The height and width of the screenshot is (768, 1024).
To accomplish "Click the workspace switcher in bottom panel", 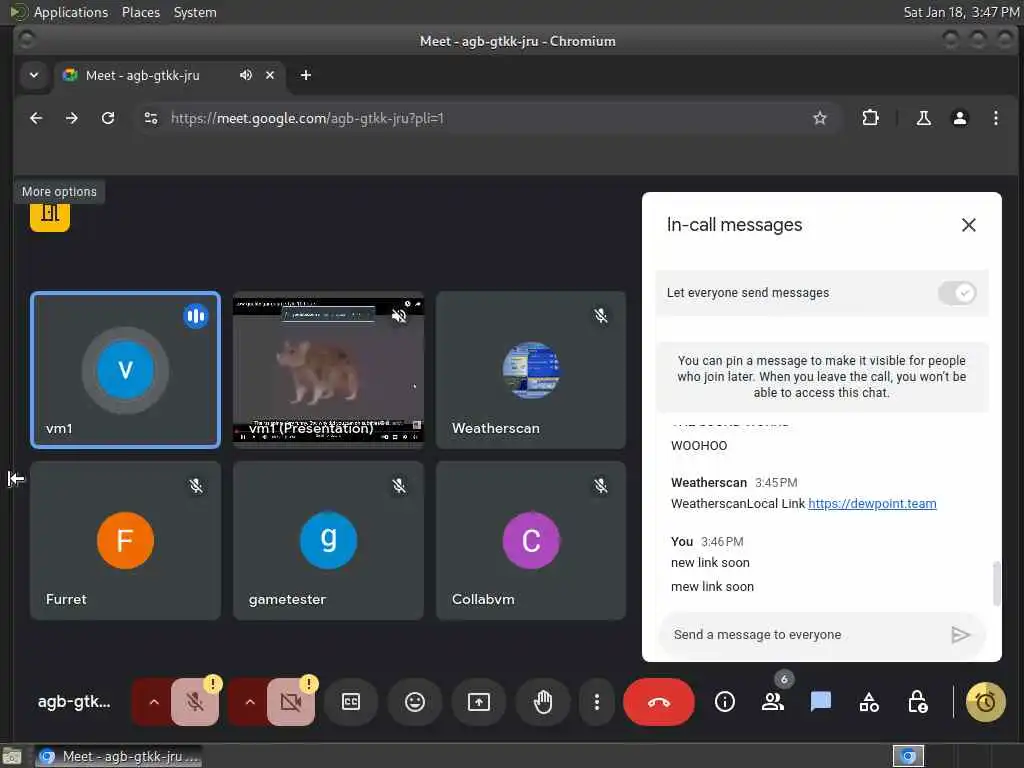I will click(908, 756).
